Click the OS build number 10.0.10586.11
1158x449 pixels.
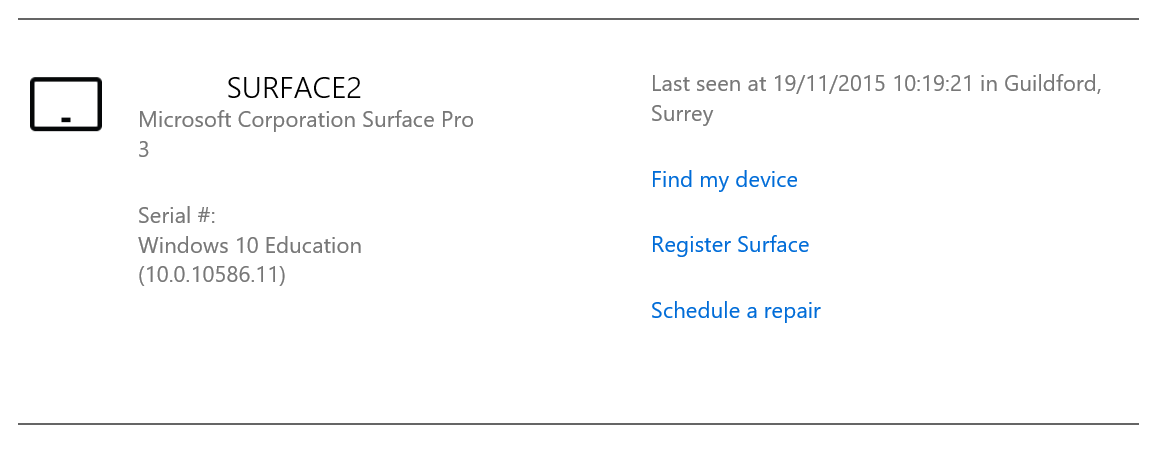coord(212,275)
